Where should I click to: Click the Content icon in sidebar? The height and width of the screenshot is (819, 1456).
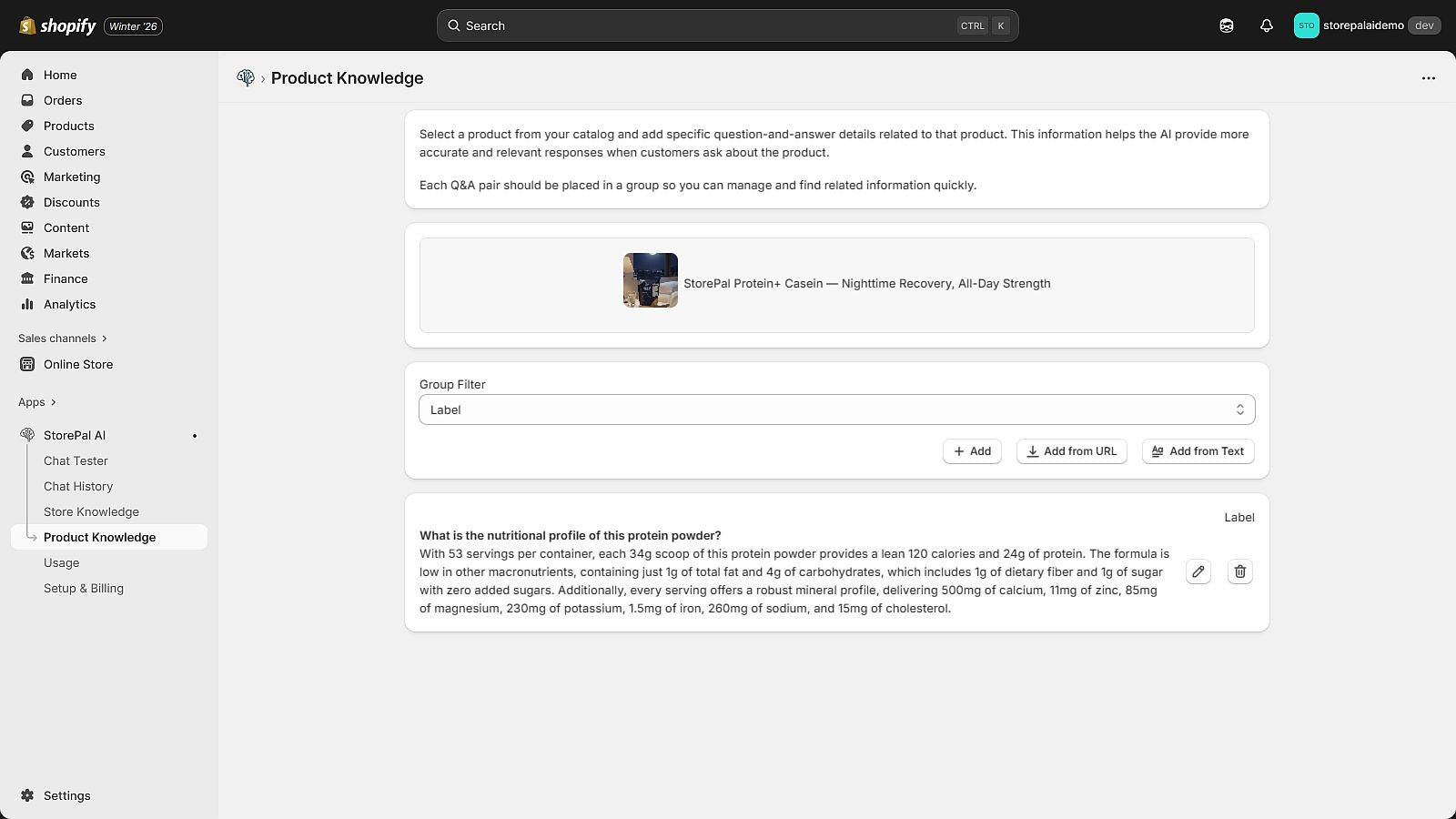pyautogui.click(x=27, y=227)
